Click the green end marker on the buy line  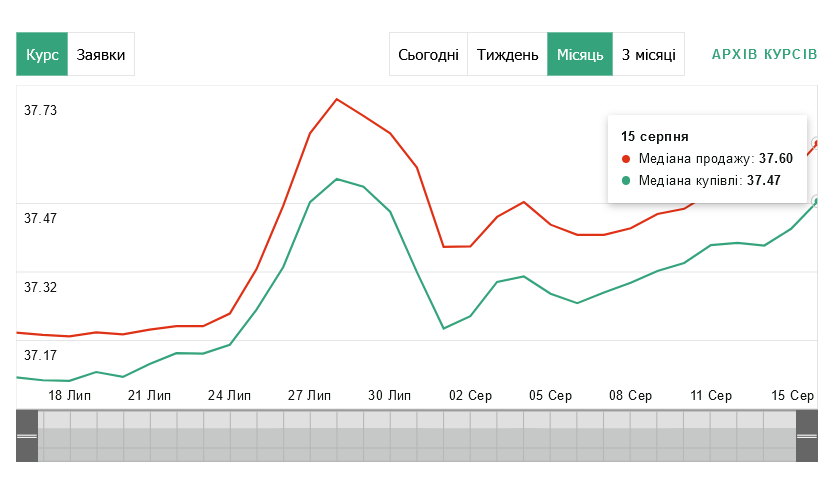coord(817,201)
